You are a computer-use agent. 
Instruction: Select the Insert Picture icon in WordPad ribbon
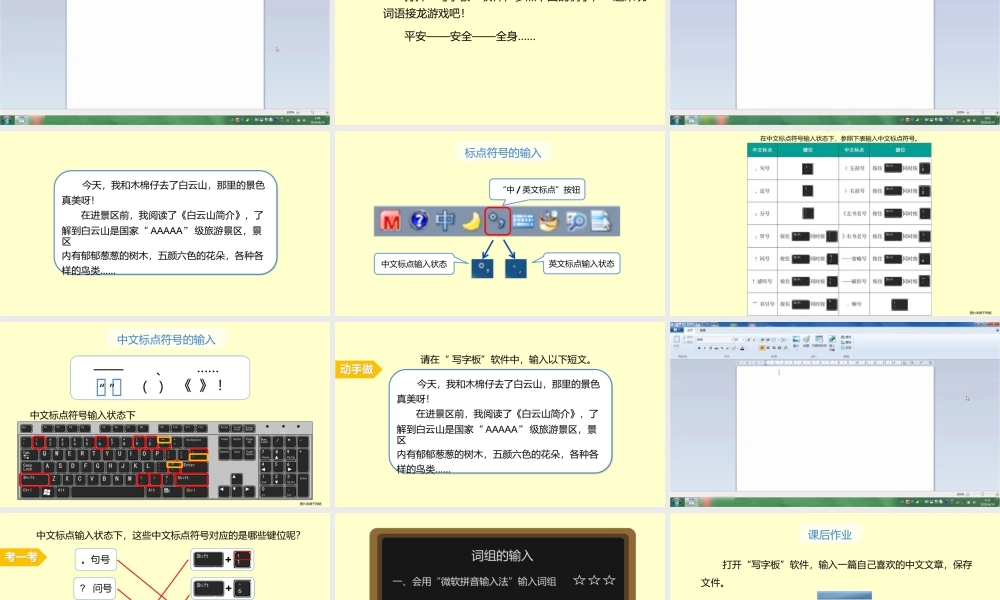point(796,340)
